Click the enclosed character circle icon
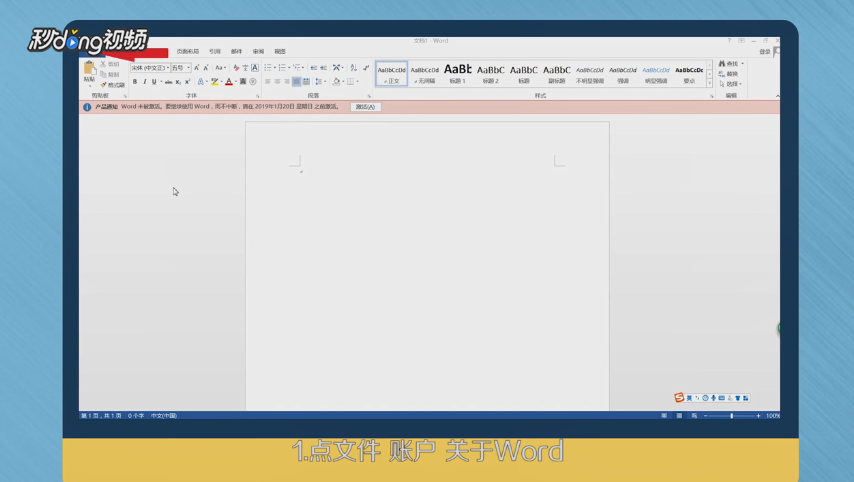 point(253,82)
